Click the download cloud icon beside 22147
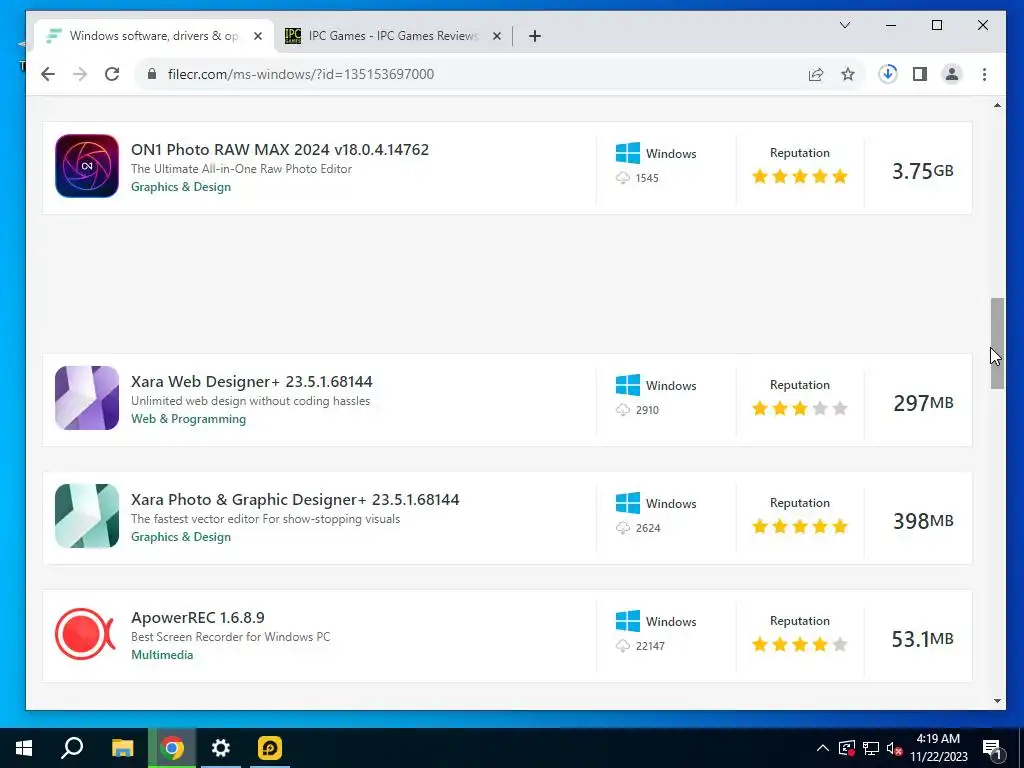The height and width of the screenshot is (768, 1024). [623, 646]
